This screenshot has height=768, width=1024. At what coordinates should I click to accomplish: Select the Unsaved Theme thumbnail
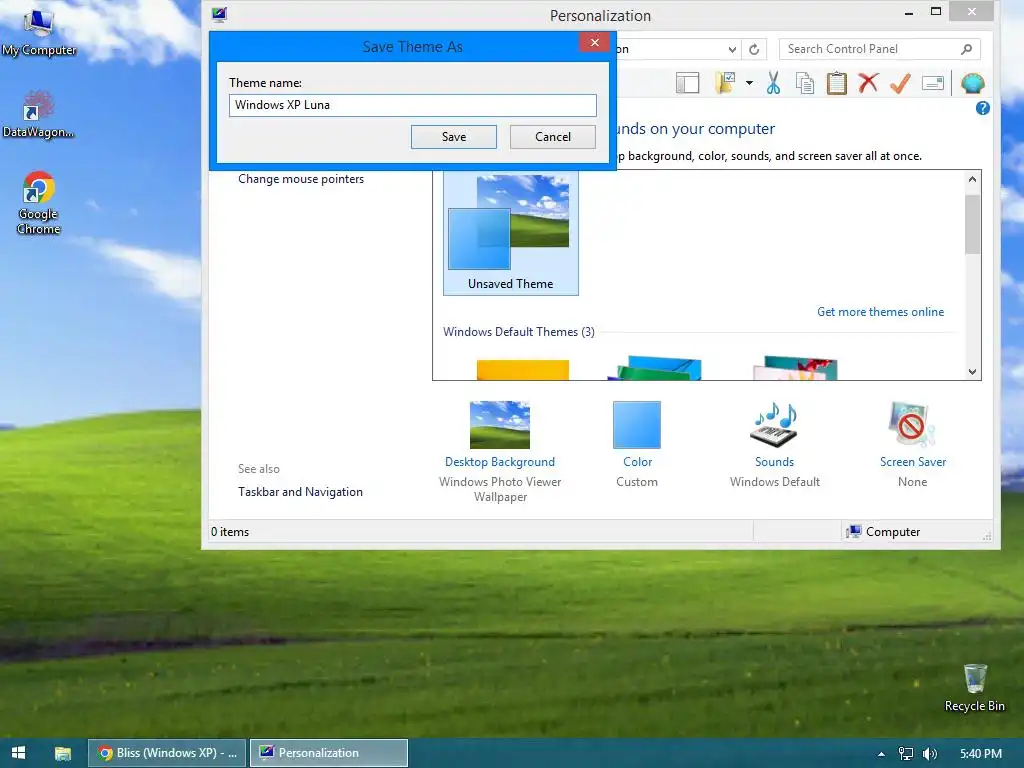pos(510,232)
